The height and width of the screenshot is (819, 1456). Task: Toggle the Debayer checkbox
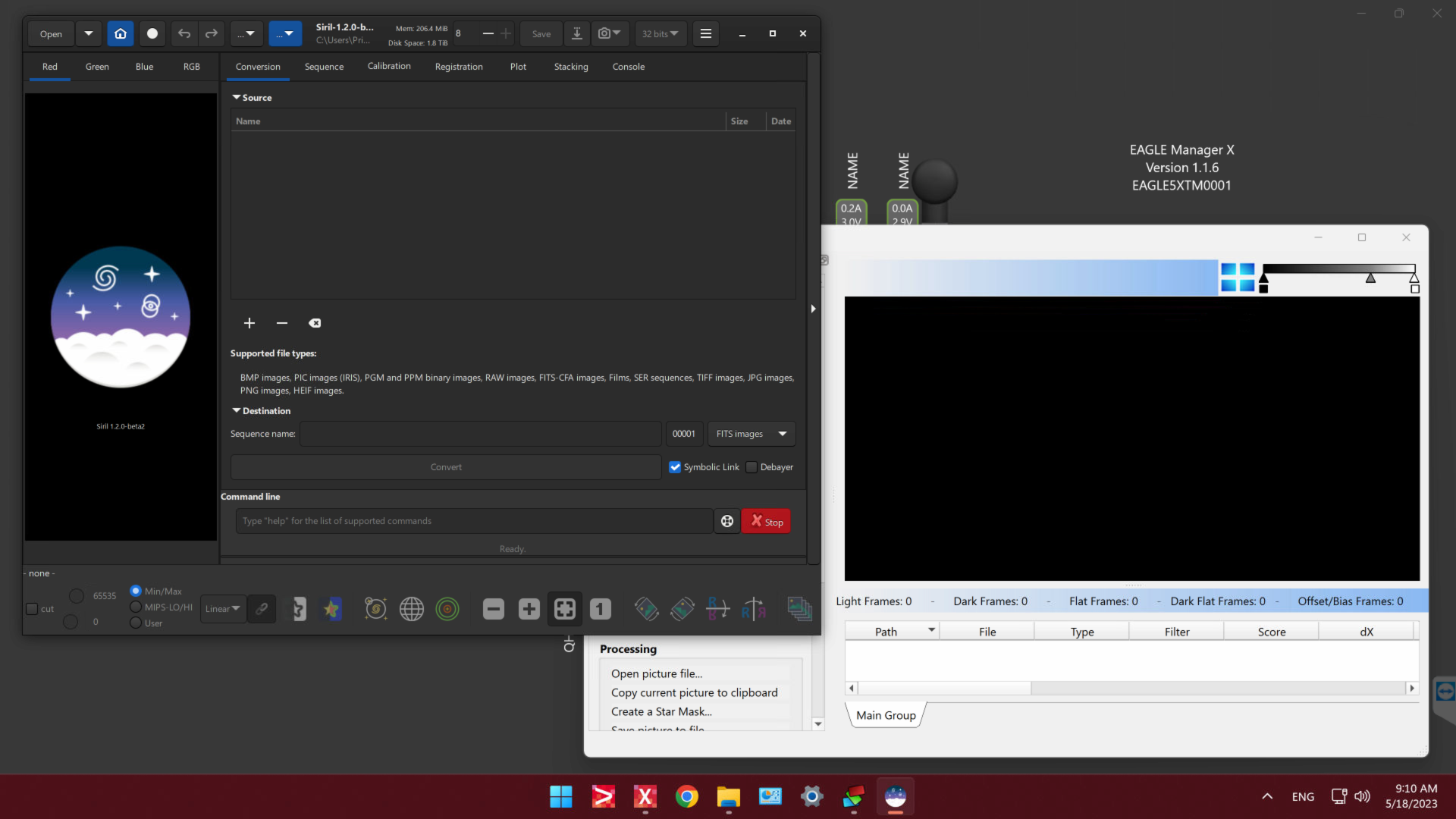point(751,467)
